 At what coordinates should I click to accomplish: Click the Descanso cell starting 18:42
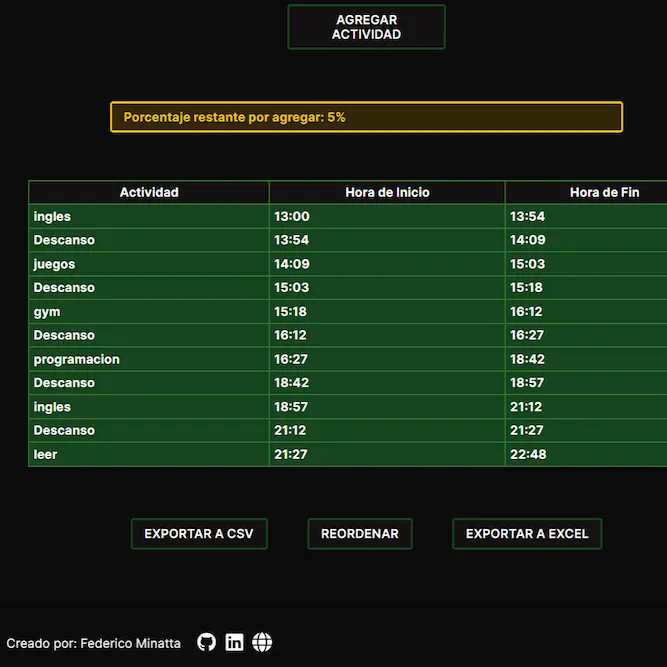149,383
